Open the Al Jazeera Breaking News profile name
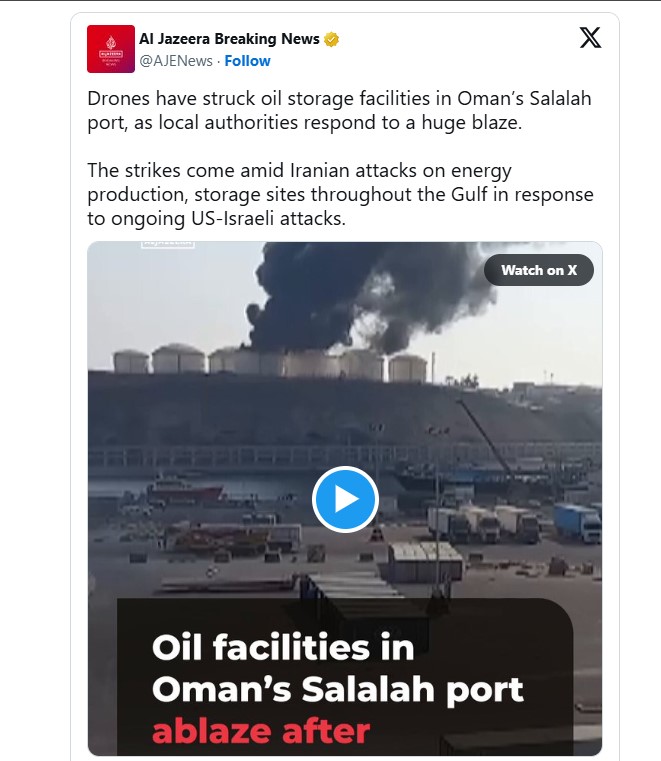This screenshot has width=661, height=761. pyautogui.click(x=229, y=39)
